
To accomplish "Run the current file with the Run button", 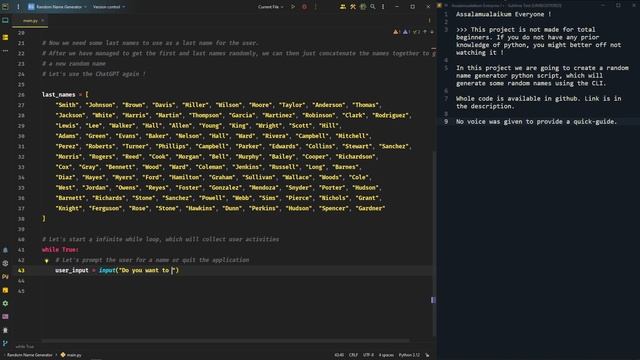I will click(x=293, y=7).
